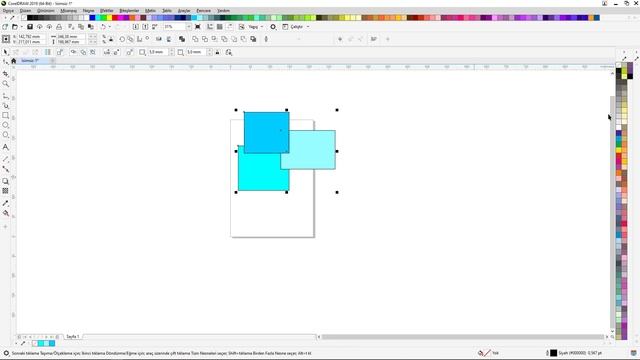Pick the blue swatch in top palette

[92, 18]
